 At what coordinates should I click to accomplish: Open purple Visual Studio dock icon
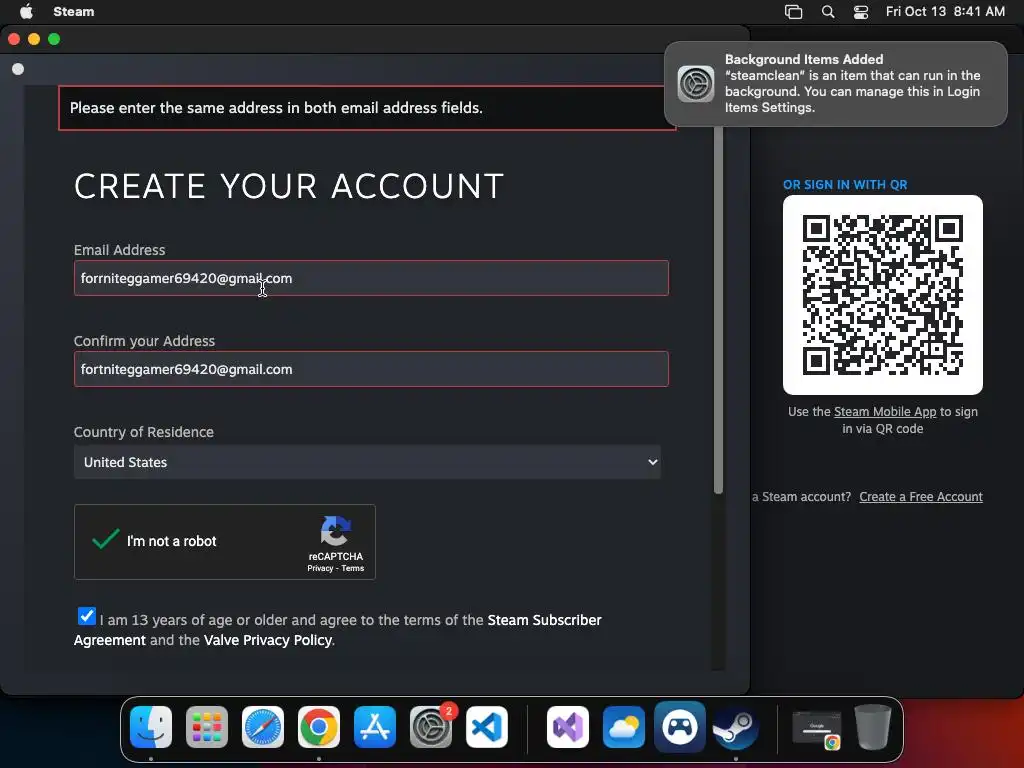pos(568,727)
